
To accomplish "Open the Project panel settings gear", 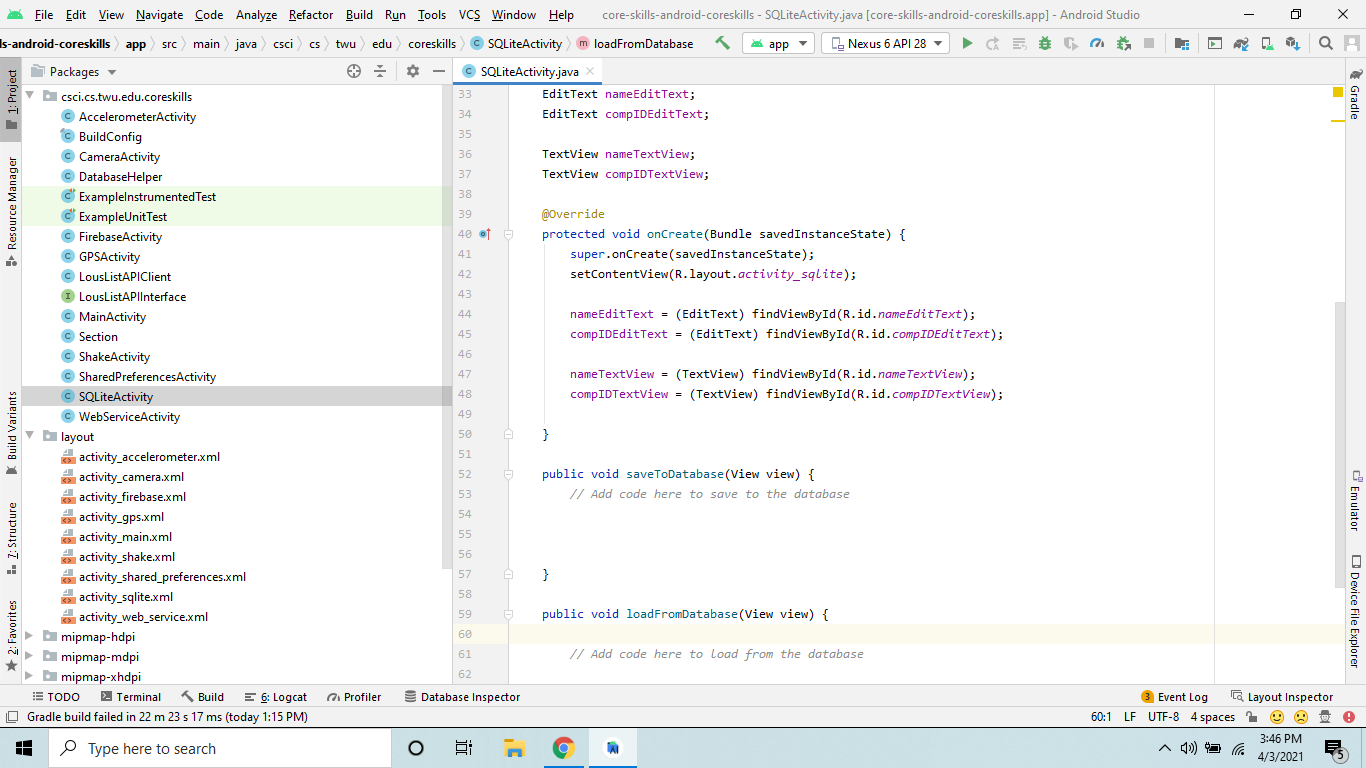I will tap(415, 73).
